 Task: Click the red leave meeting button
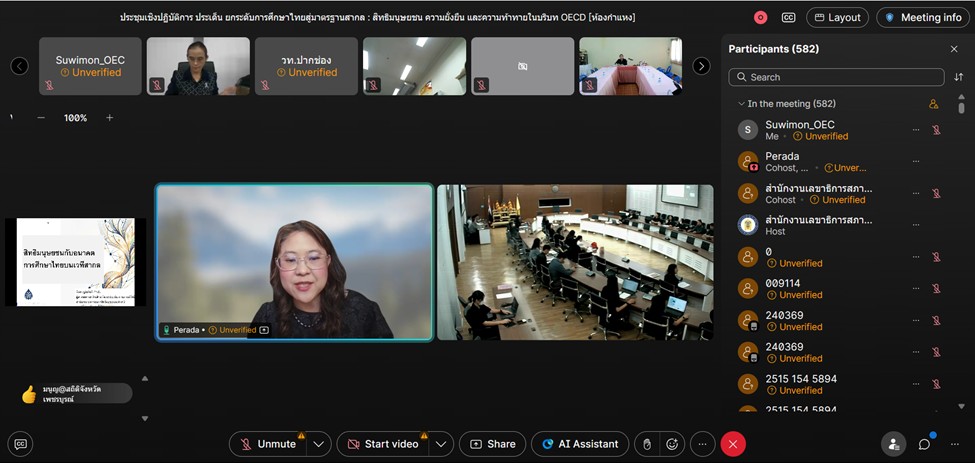click(x=733, y=444)
